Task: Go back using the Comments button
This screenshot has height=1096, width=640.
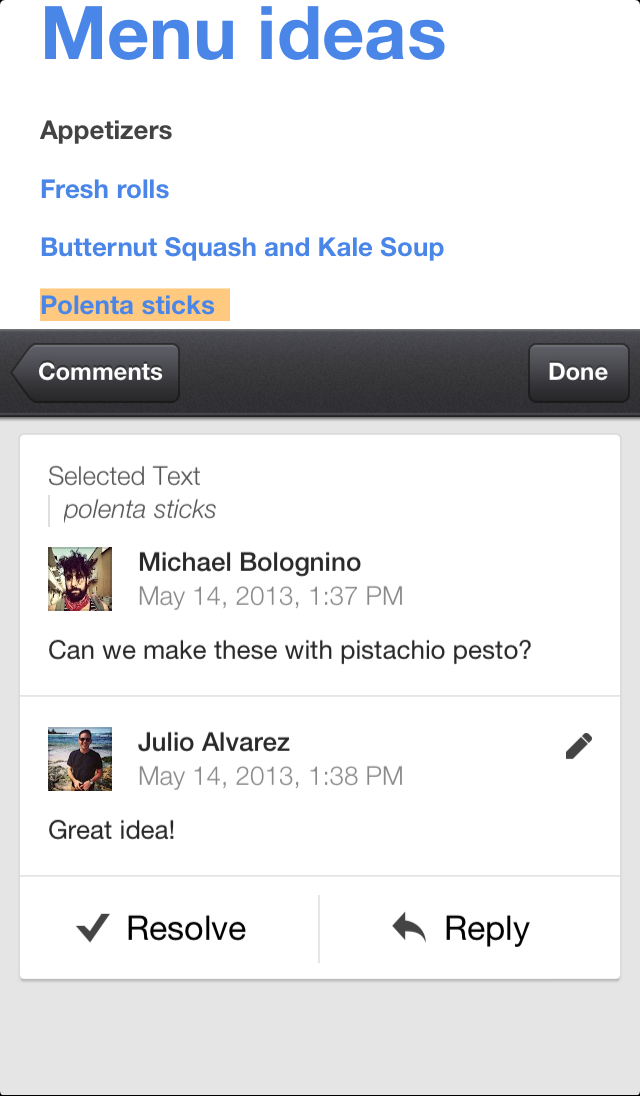Action: 100,372
